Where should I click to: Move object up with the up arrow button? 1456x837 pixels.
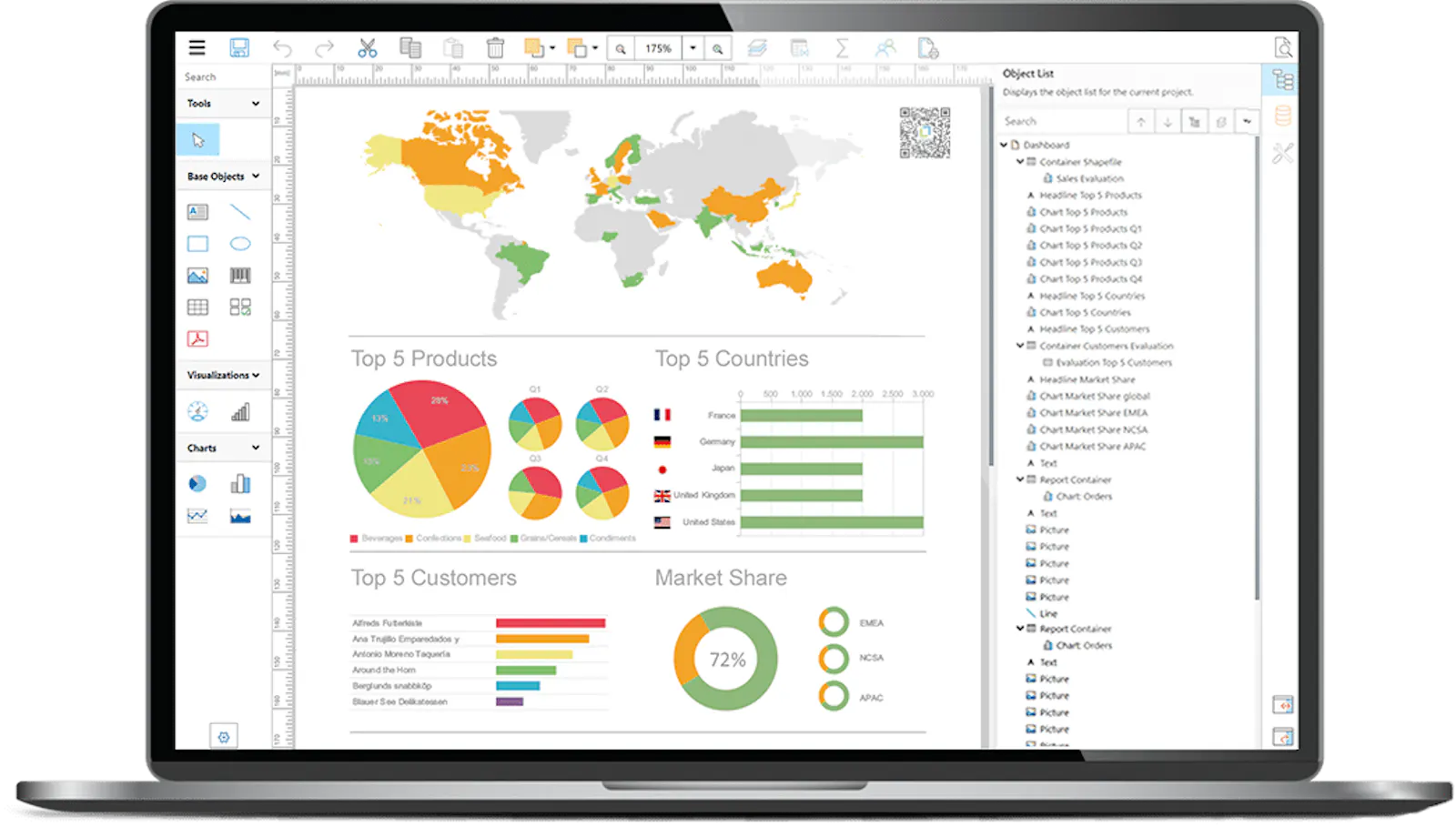(1141, 121)
